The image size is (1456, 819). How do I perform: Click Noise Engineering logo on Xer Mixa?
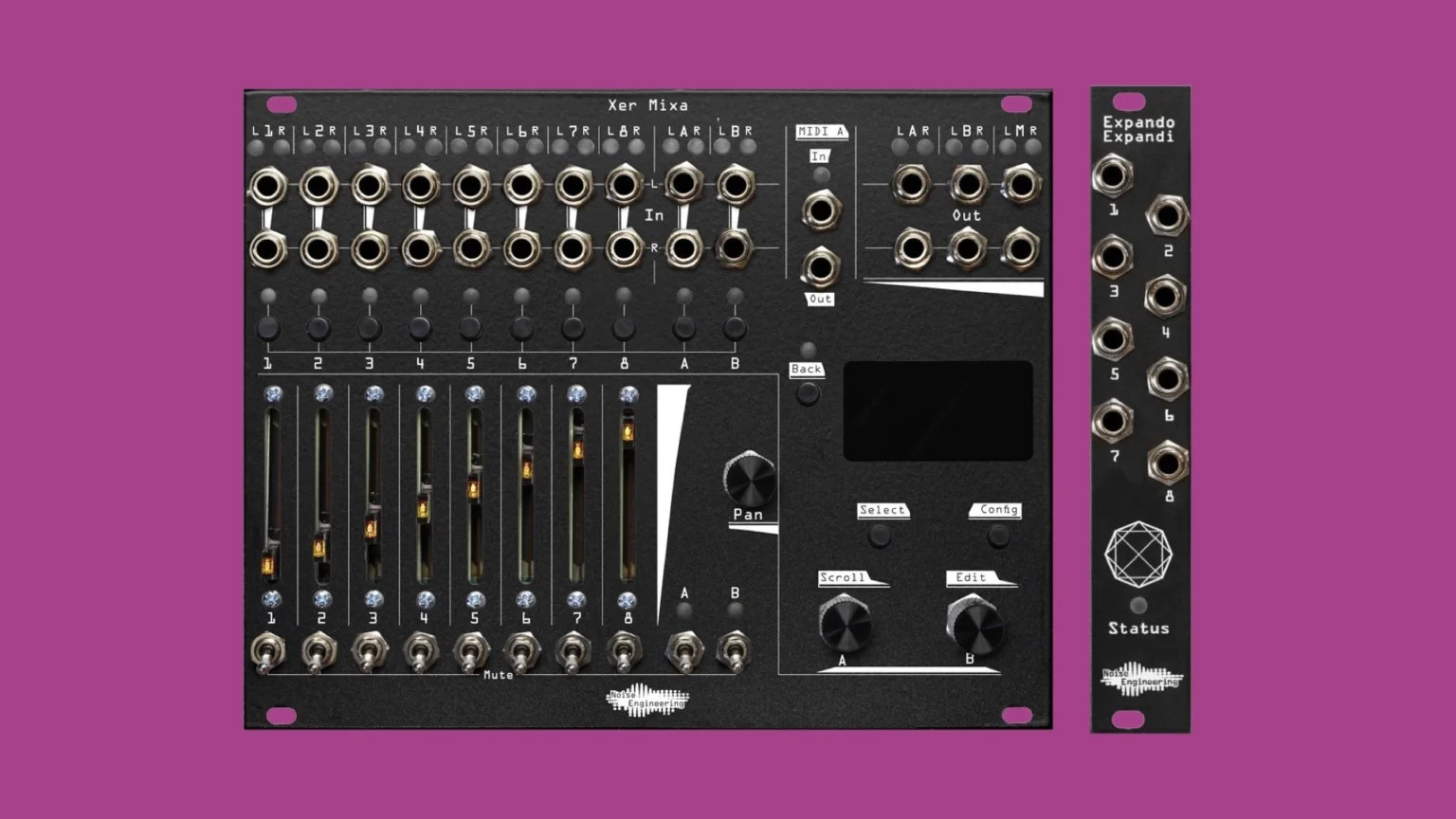click(x=647, y=701)
